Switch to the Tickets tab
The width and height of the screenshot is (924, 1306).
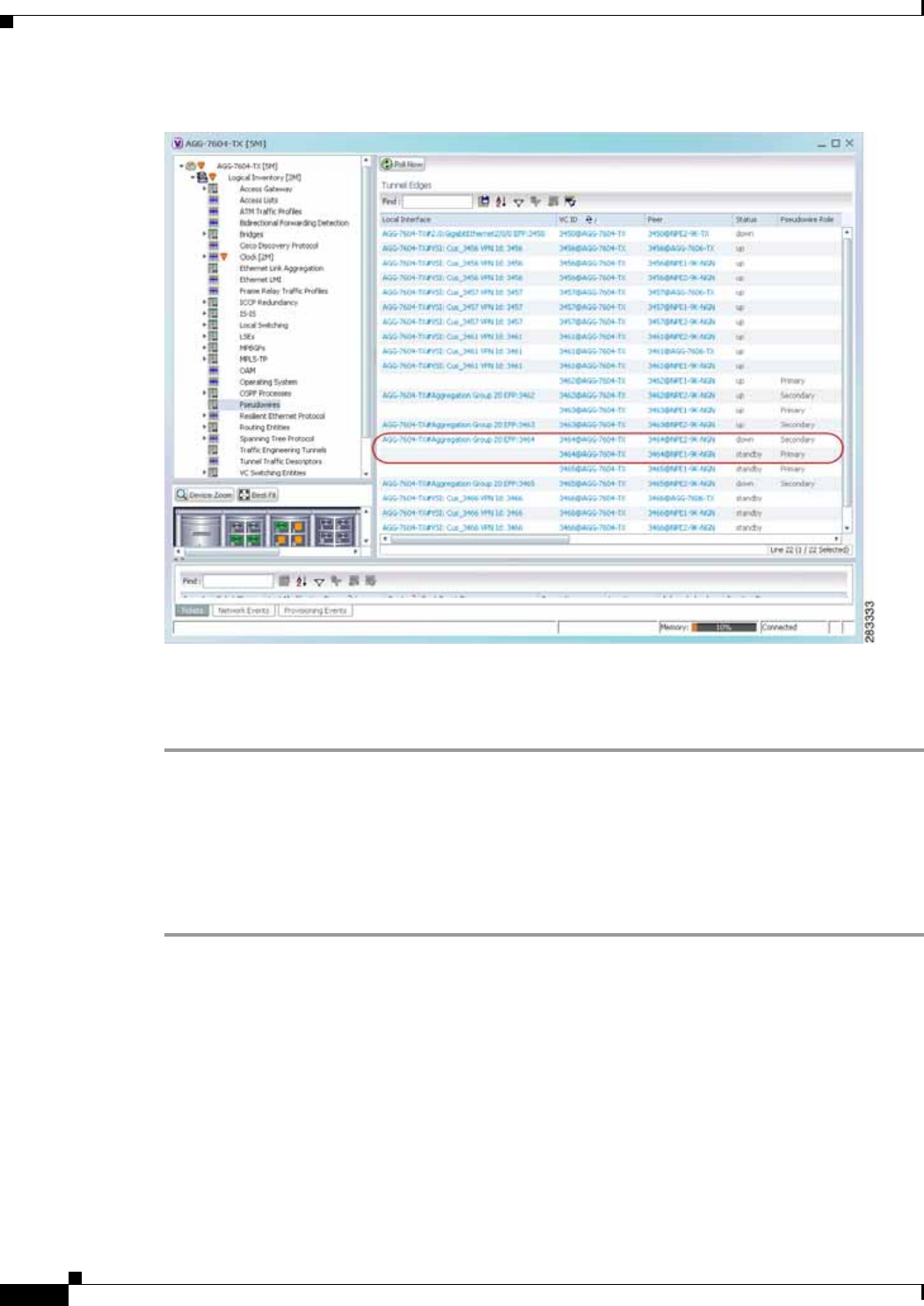pyautogui.click(x=193, y=610)
